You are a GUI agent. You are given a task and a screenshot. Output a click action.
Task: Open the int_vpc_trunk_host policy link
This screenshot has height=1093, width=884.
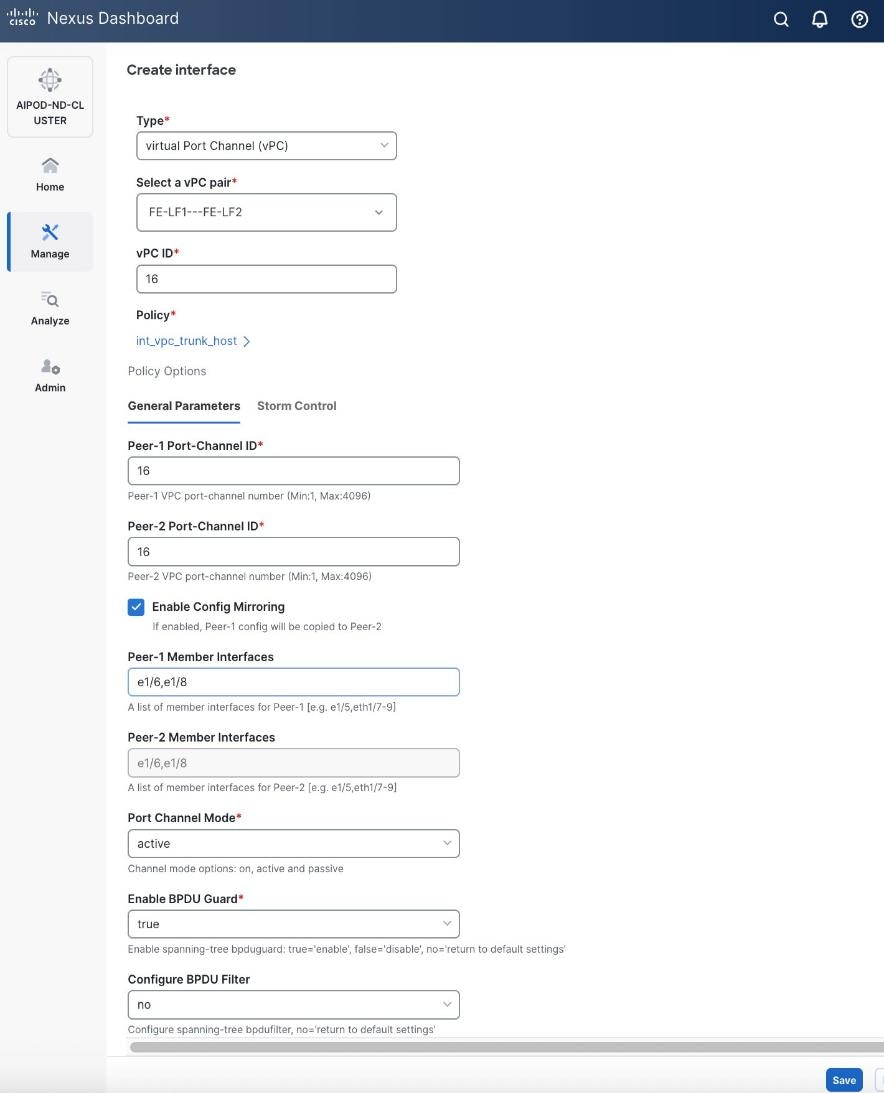pos(187,341)
